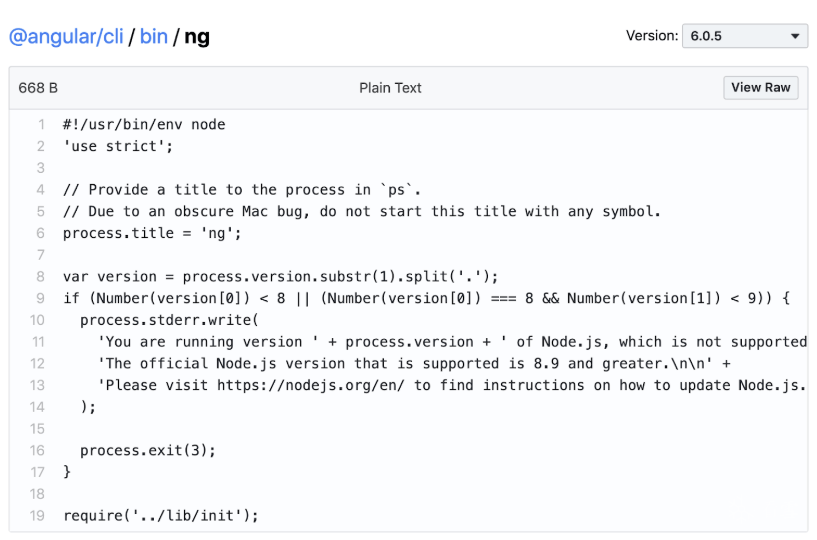The image size is (817, 540).
Task: Click the process.stderr.write( code line
Action: [169, 320]
